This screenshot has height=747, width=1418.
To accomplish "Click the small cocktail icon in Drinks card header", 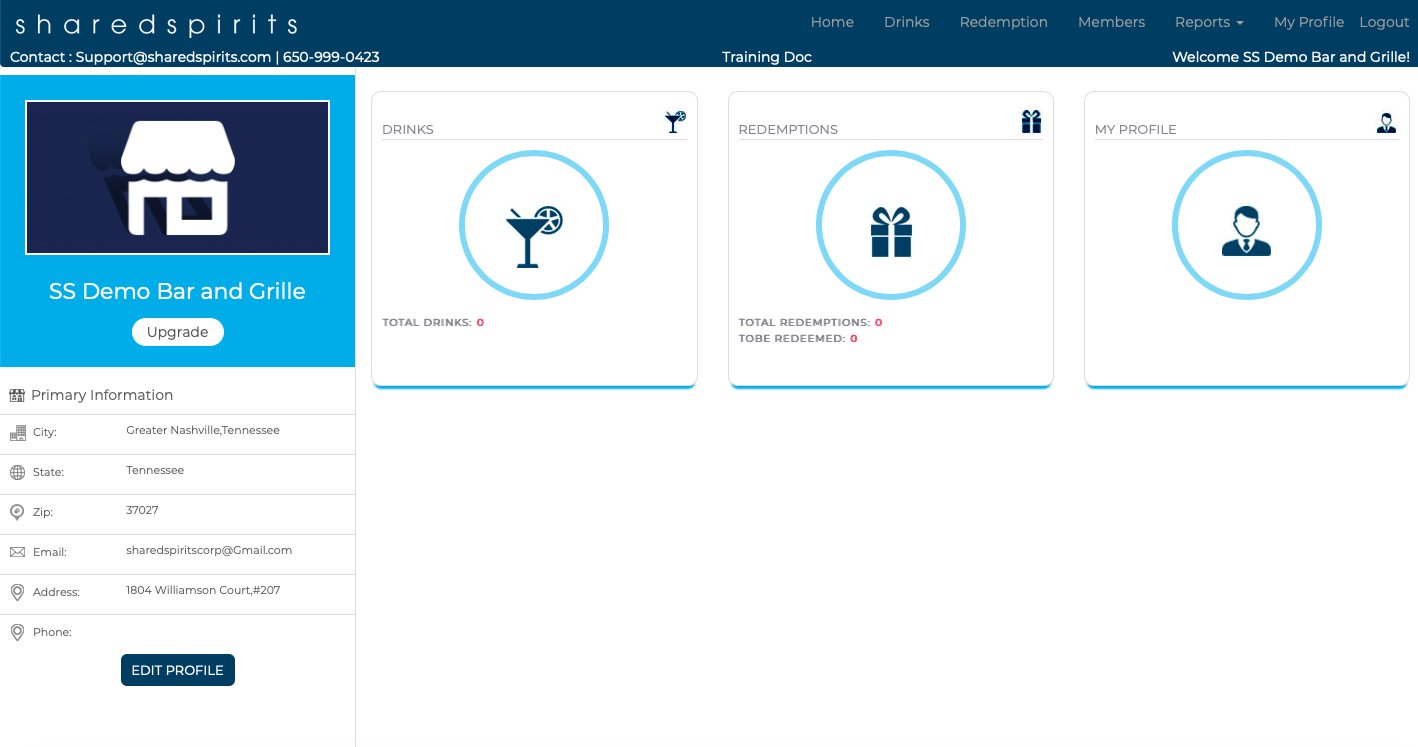I will [x=676, y=122].
